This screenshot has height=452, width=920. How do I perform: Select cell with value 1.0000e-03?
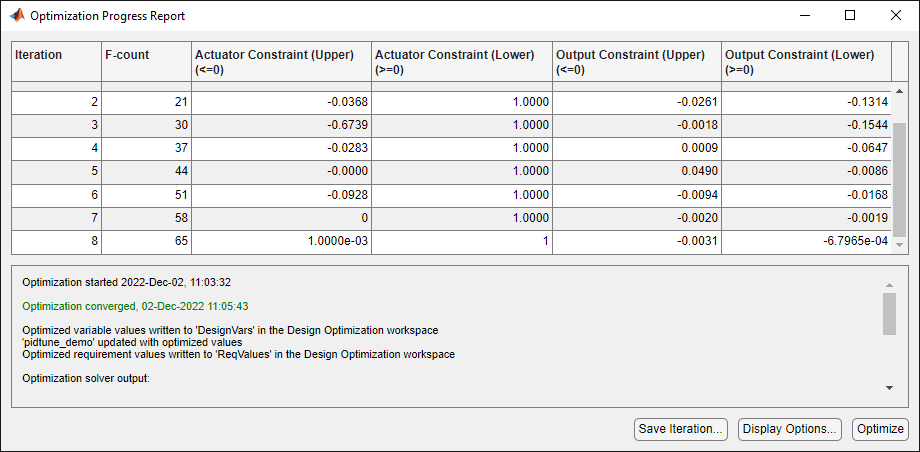coord(282,241)
